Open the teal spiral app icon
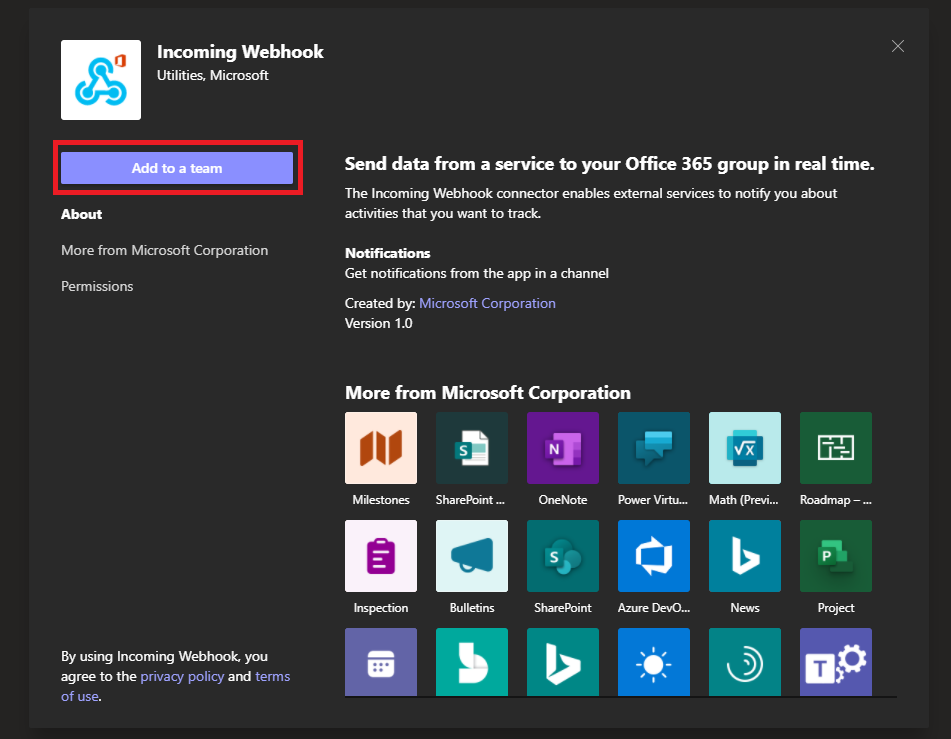 (x=745, y=662)
